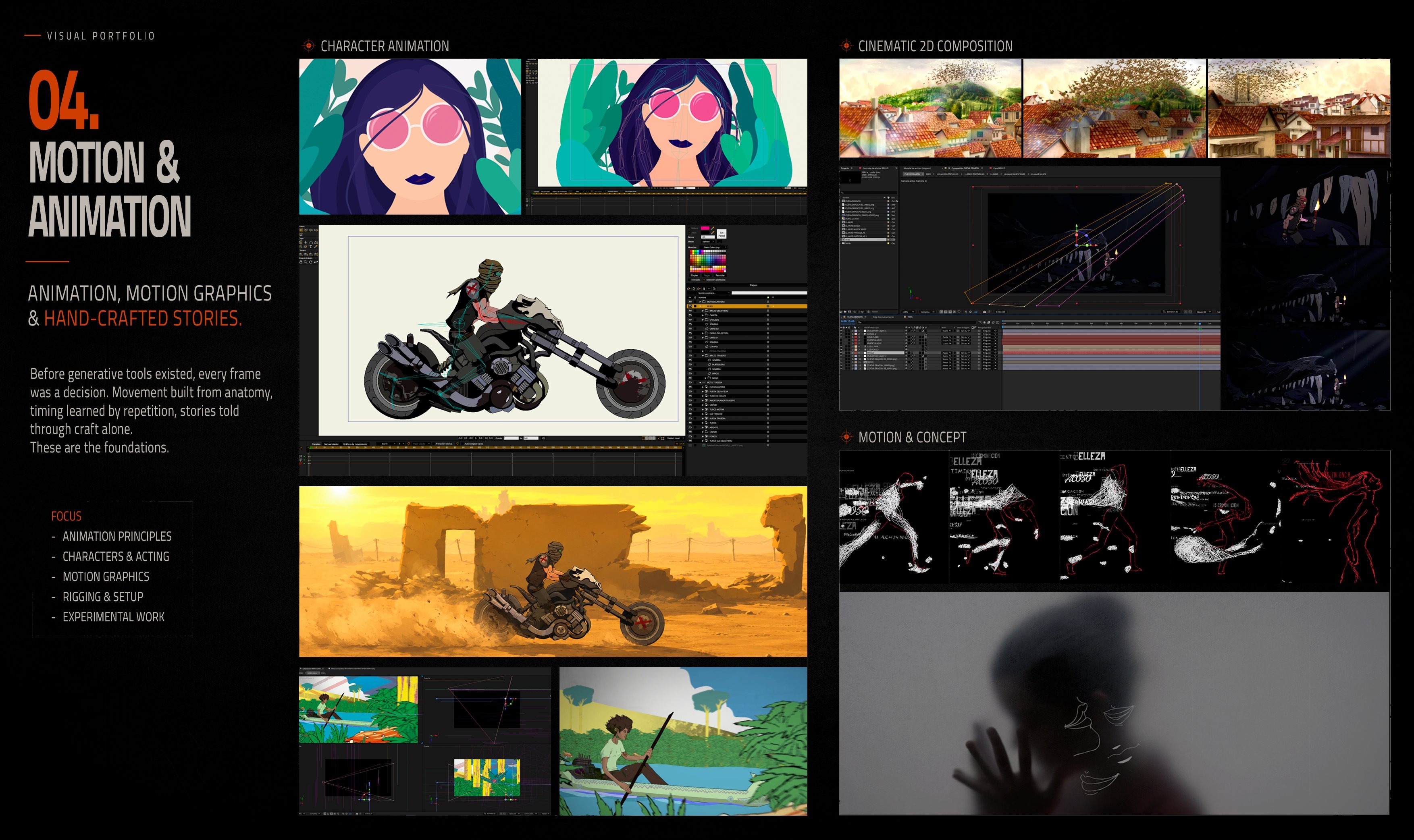1414x840 pixels.
Task: Collapse the BRAZO TRASERO folder
Action: 703,356
